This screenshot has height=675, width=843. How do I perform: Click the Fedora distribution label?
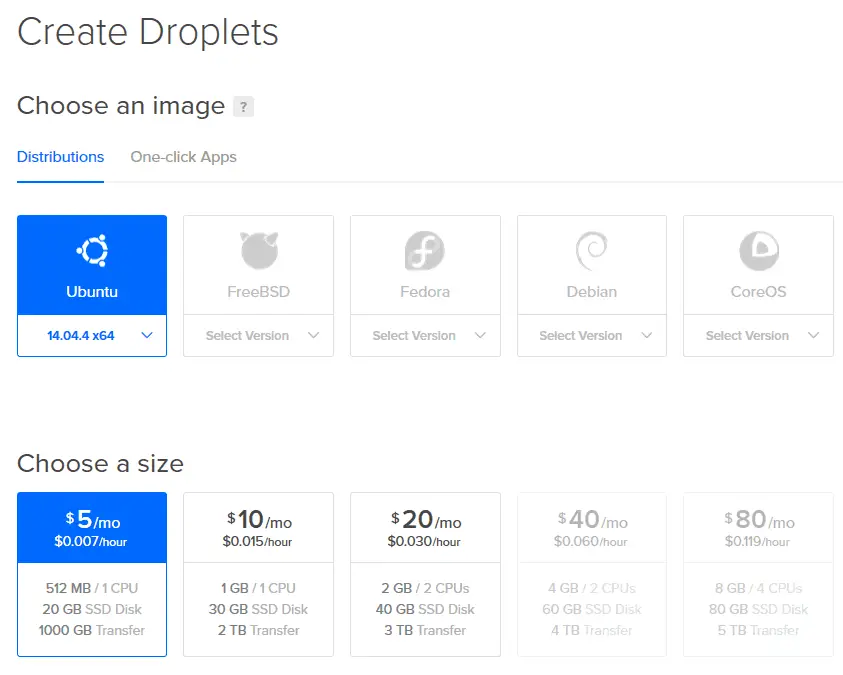click(425, 292)
